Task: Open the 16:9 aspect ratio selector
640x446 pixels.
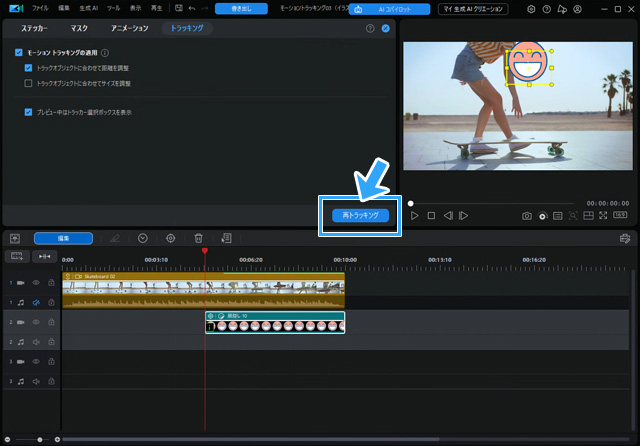Action: pyautogui.click(x=620, y=215)
